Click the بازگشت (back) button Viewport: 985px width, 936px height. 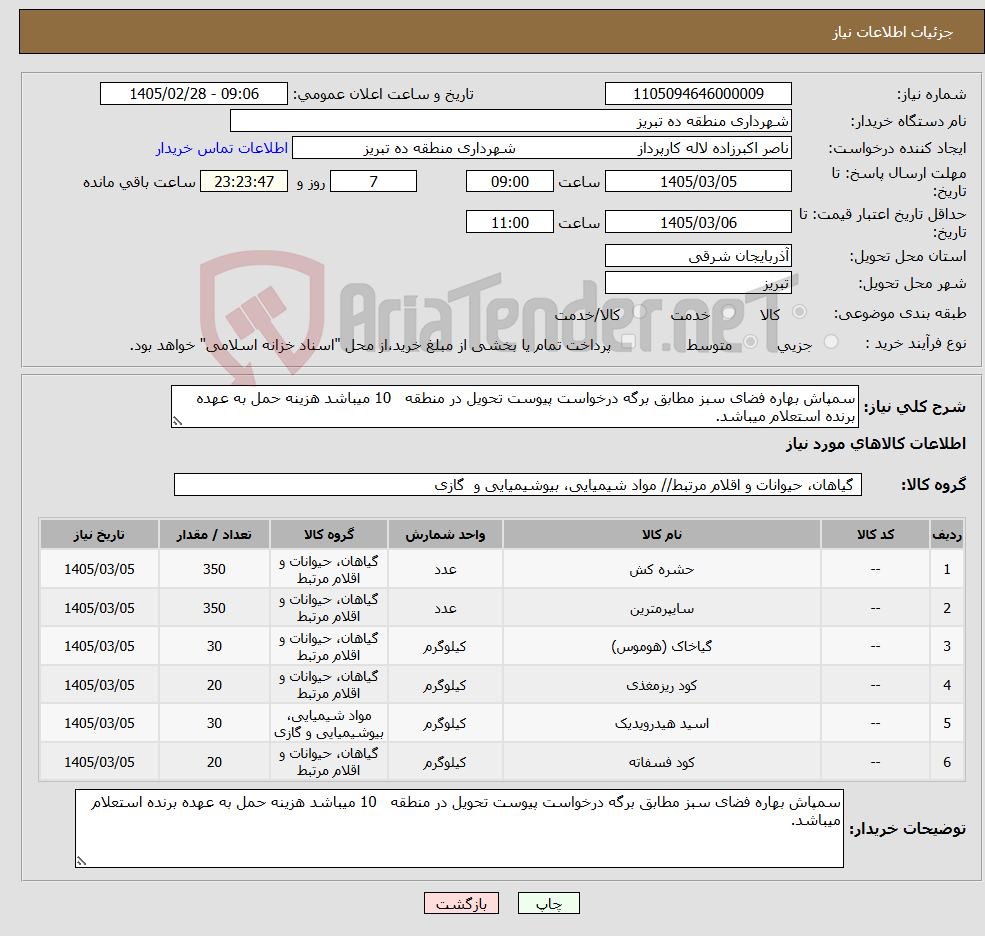[x=461, y=903]
